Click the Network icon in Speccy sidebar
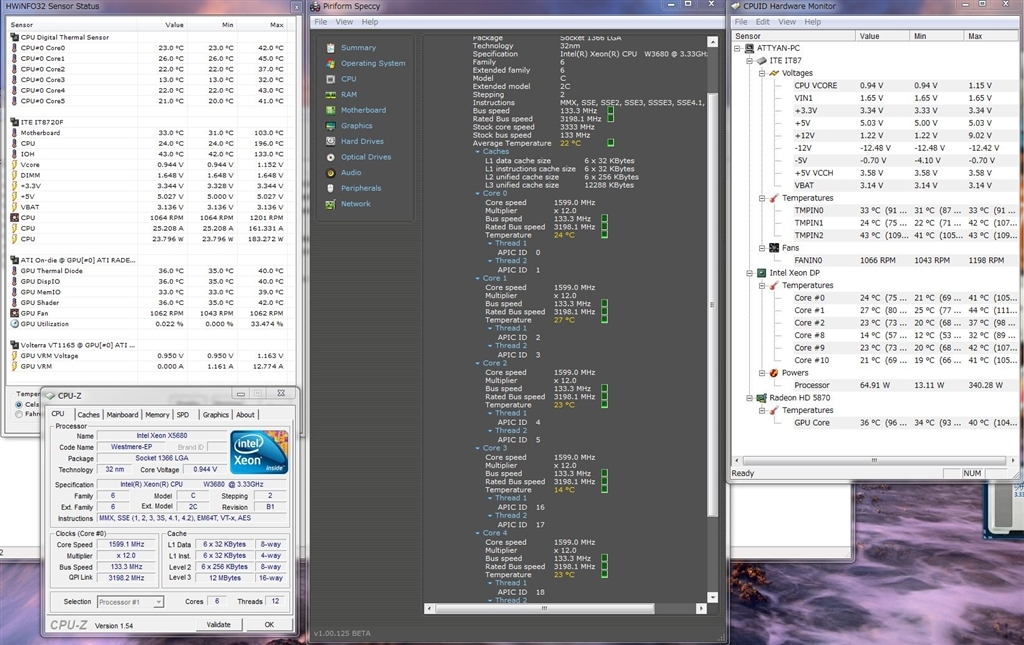The height and width of the screenshot is (645, 1024). coord(330,203)
